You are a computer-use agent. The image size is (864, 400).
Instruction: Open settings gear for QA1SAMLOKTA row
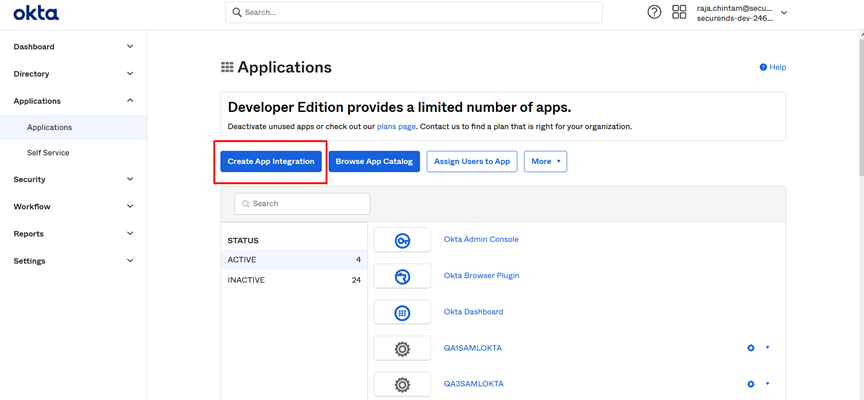tap(750, 348)
